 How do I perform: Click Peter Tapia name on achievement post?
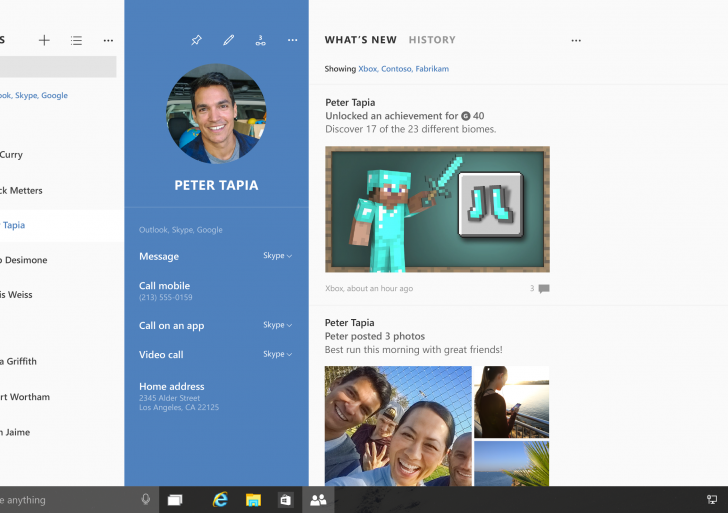(350, 103)
